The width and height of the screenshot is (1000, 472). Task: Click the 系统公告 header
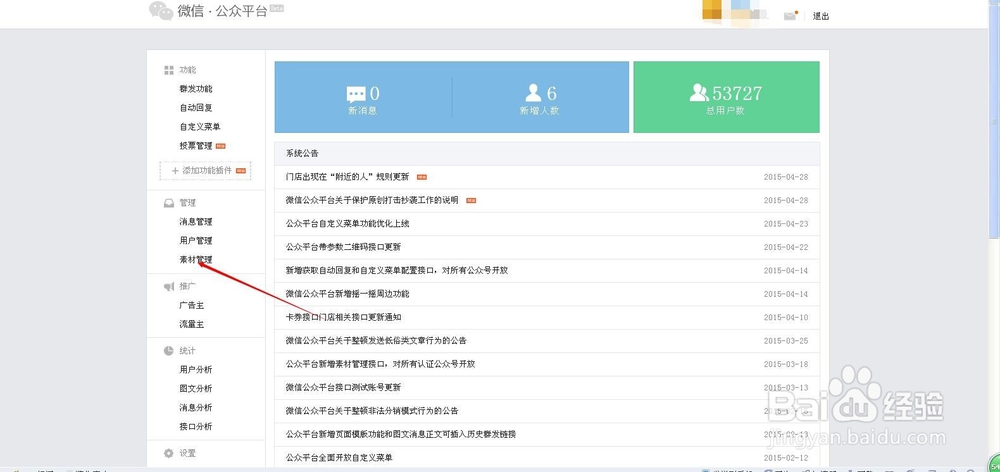pyautogui.click(x=302, y=154)
